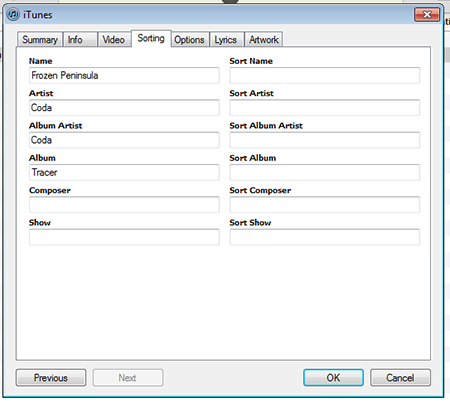
Task: Focus the empty Composer field
Action: click(124, 205)
